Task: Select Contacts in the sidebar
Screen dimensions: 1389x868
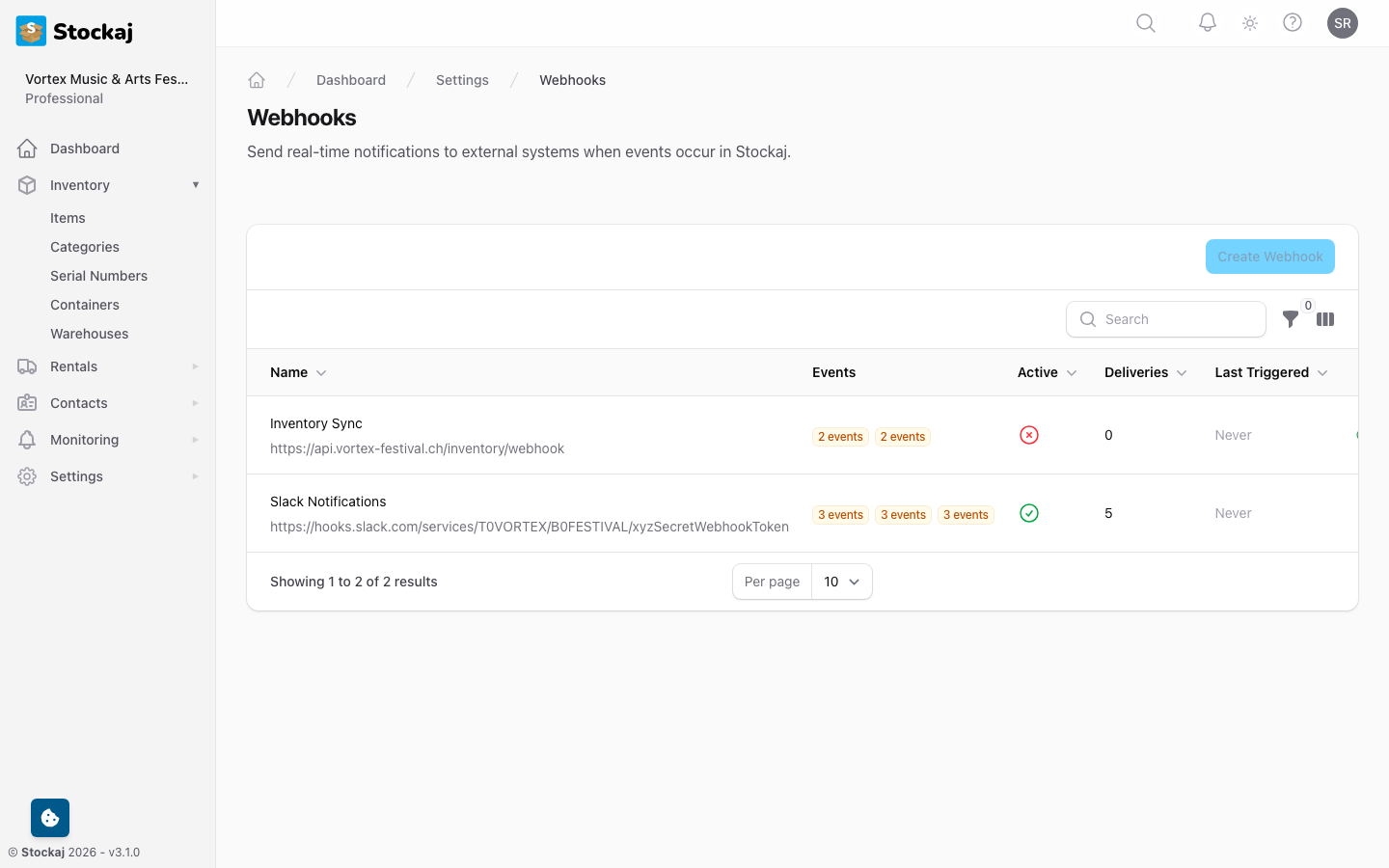Action: pos(78,403)
